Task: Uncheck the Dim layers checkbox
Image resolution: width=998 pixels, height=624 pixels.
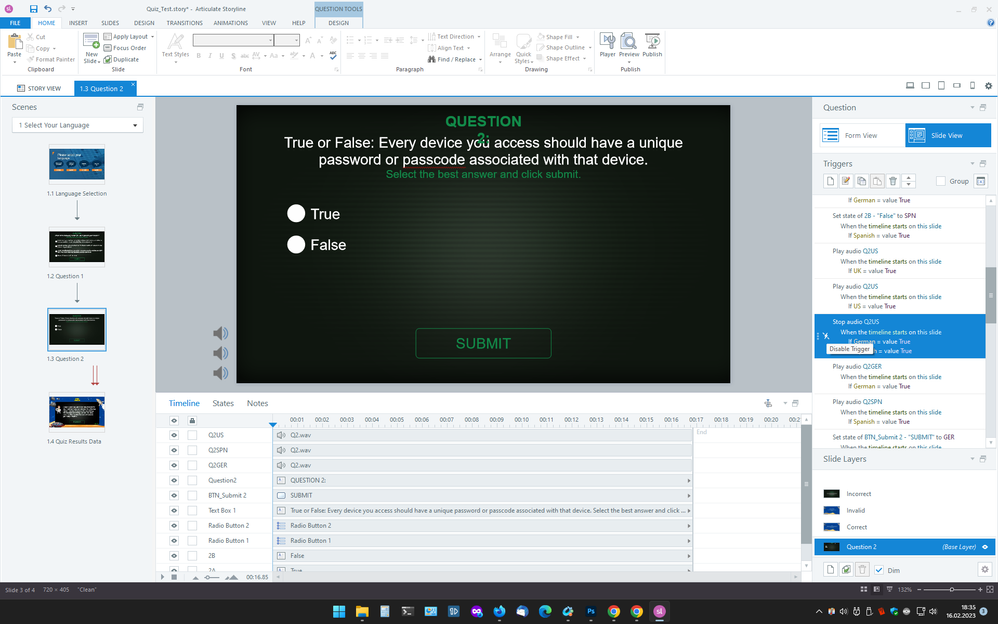Action: 879,570
